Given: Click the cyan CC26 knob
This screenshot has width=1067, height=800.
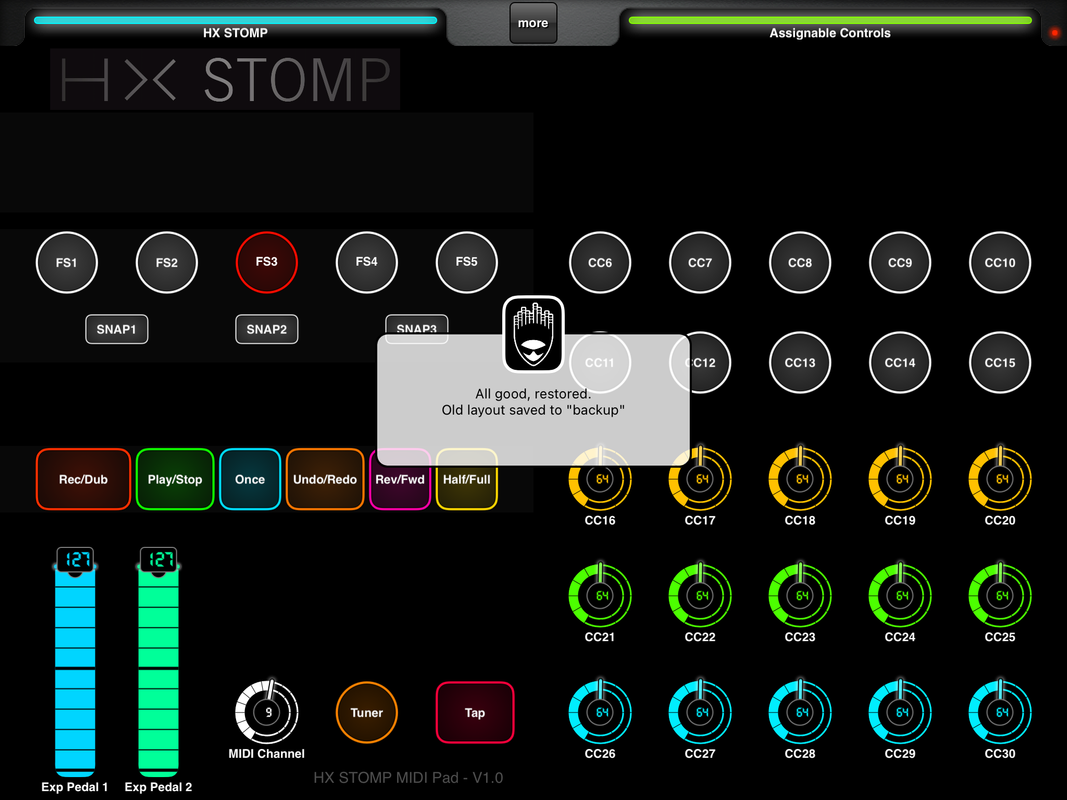Looking at the screenshot, I should pos(600,712).
